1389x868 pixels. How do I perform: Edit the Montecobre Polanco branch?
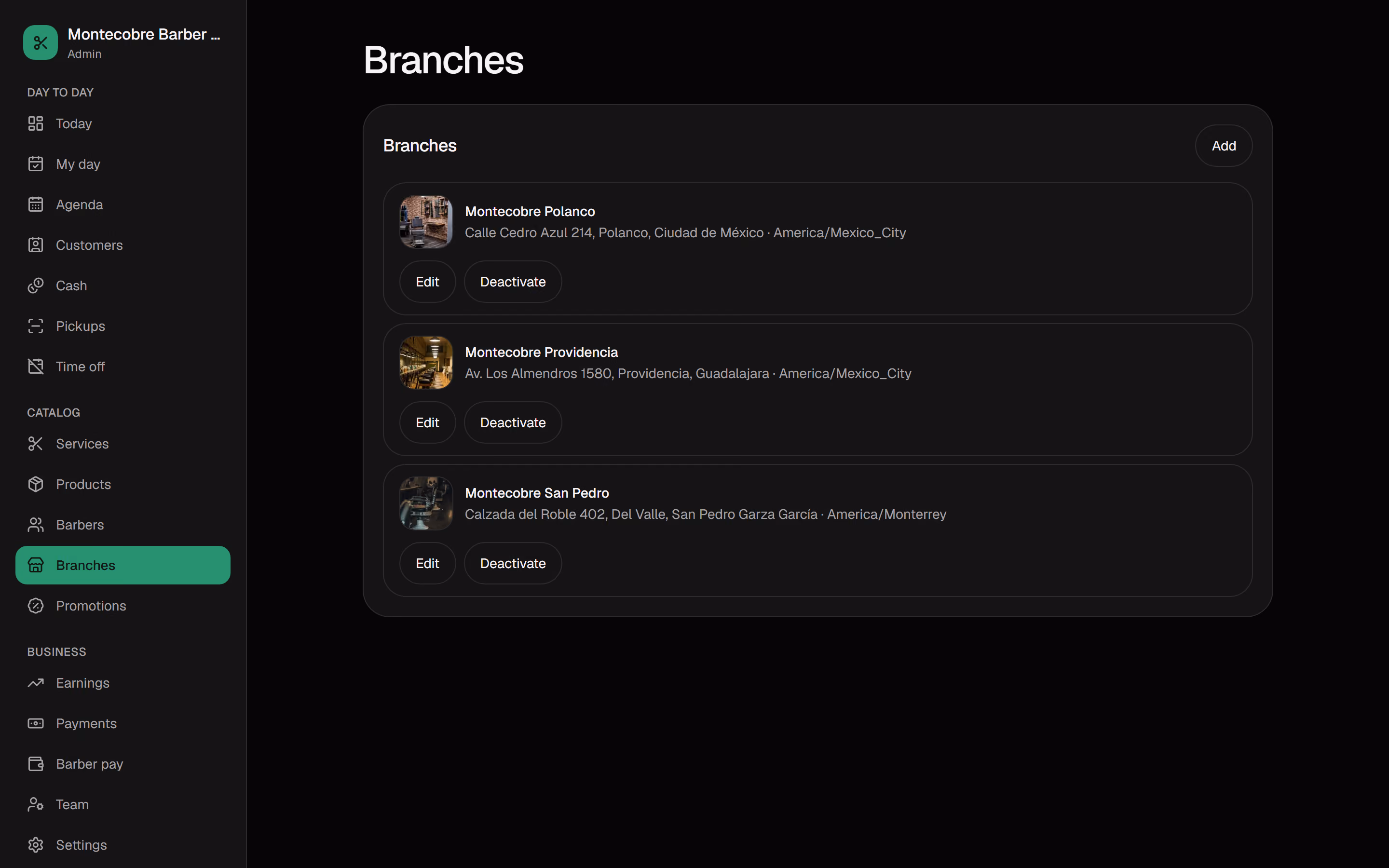point(428,282)
